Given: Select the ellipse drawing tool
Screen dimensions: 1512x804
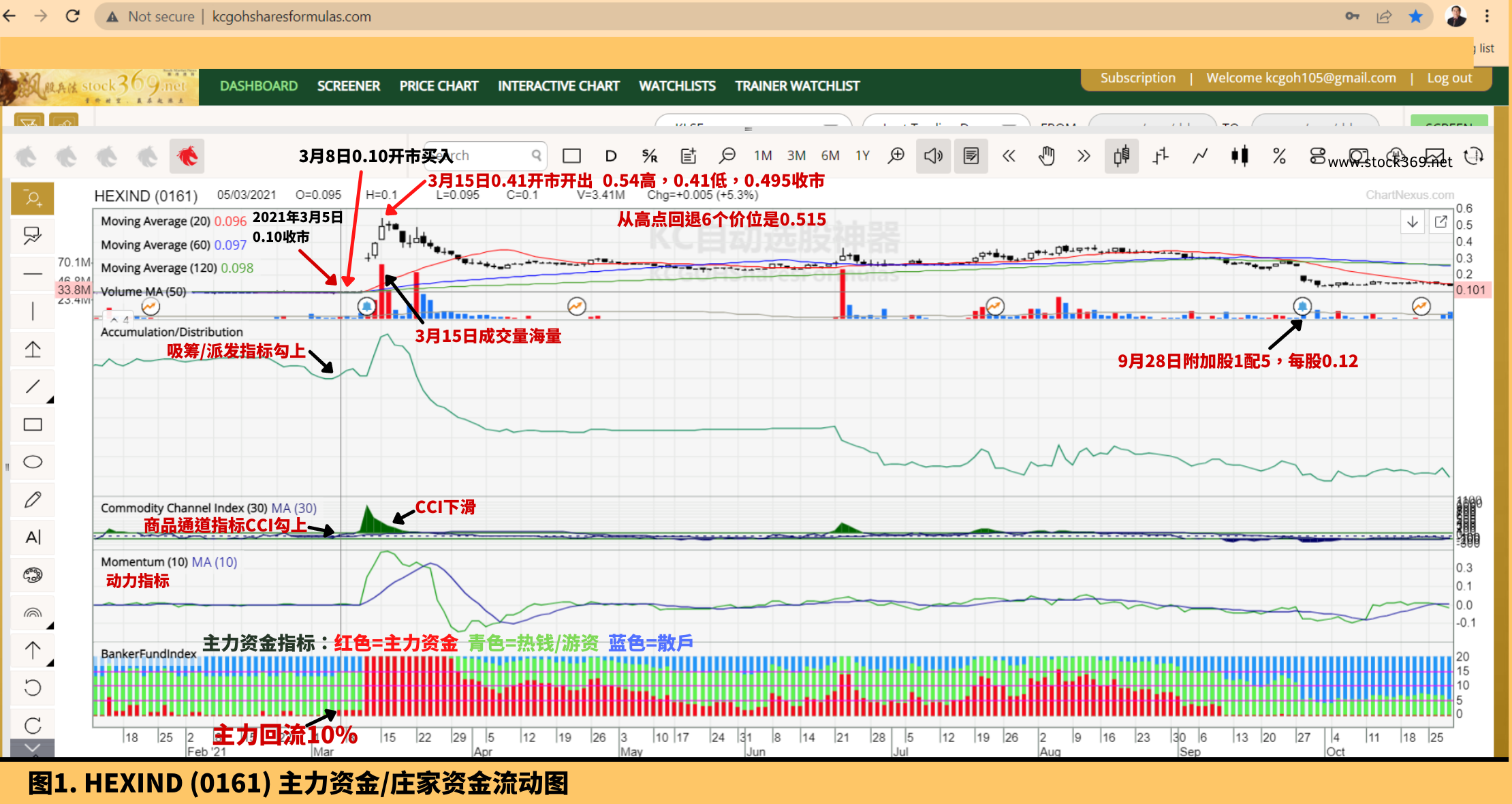Looking at the screenshot, I should point(33,462).
